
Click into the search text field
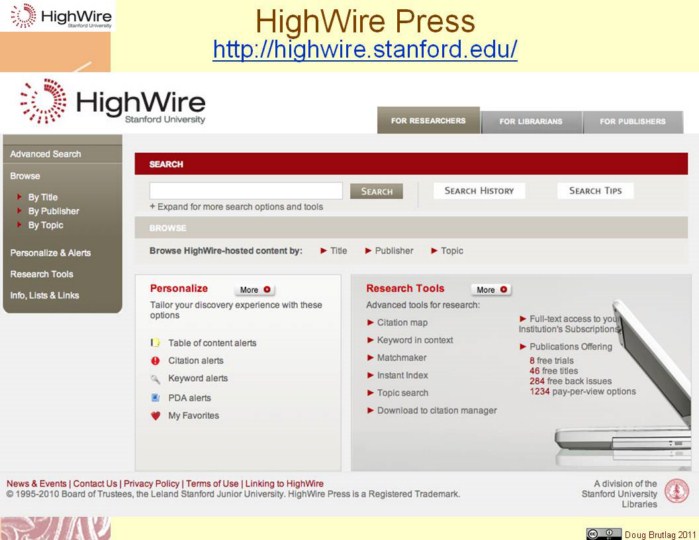246,191
